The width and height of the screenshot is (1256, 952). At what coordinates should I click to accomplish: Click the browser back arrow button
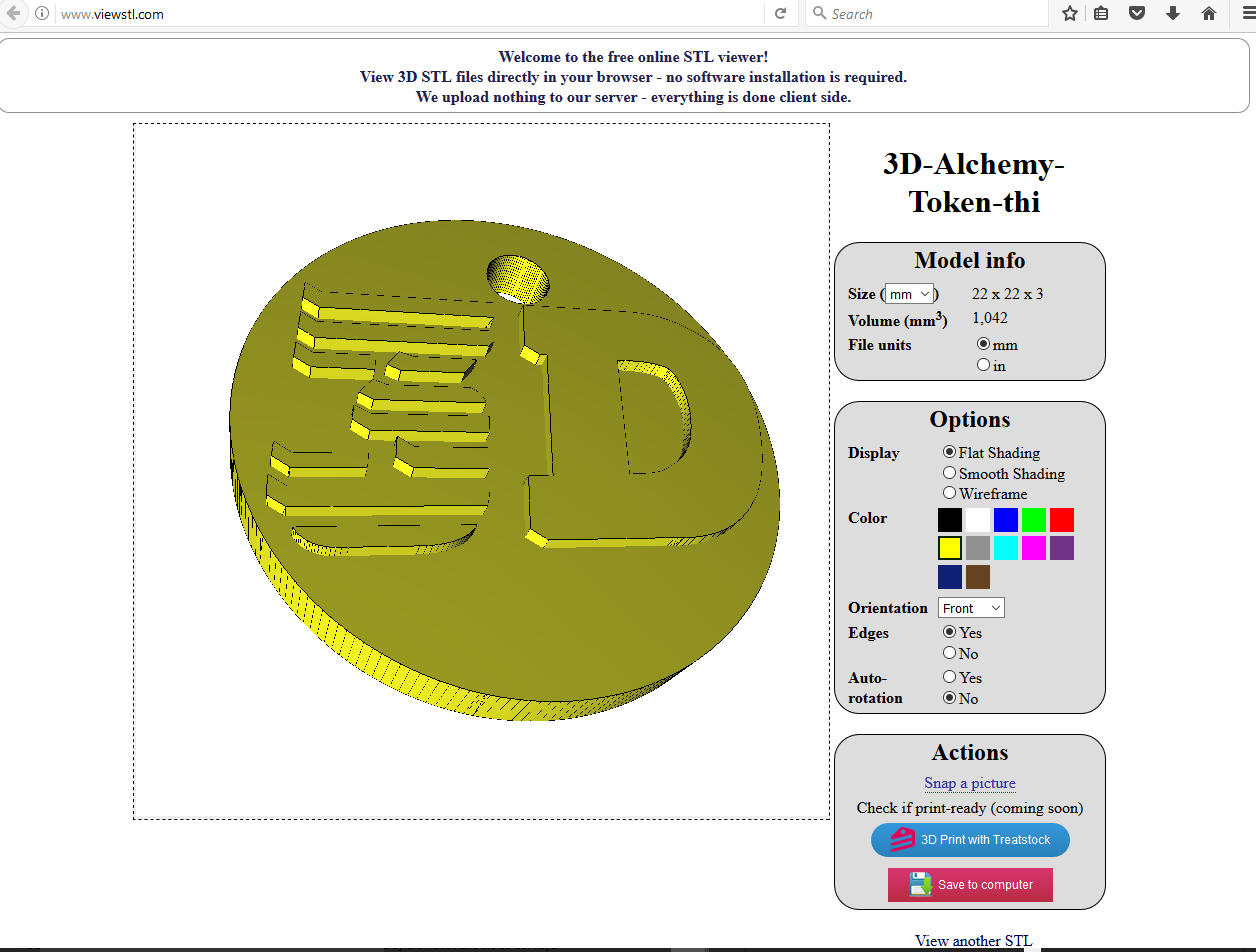[x=13, y=13]
